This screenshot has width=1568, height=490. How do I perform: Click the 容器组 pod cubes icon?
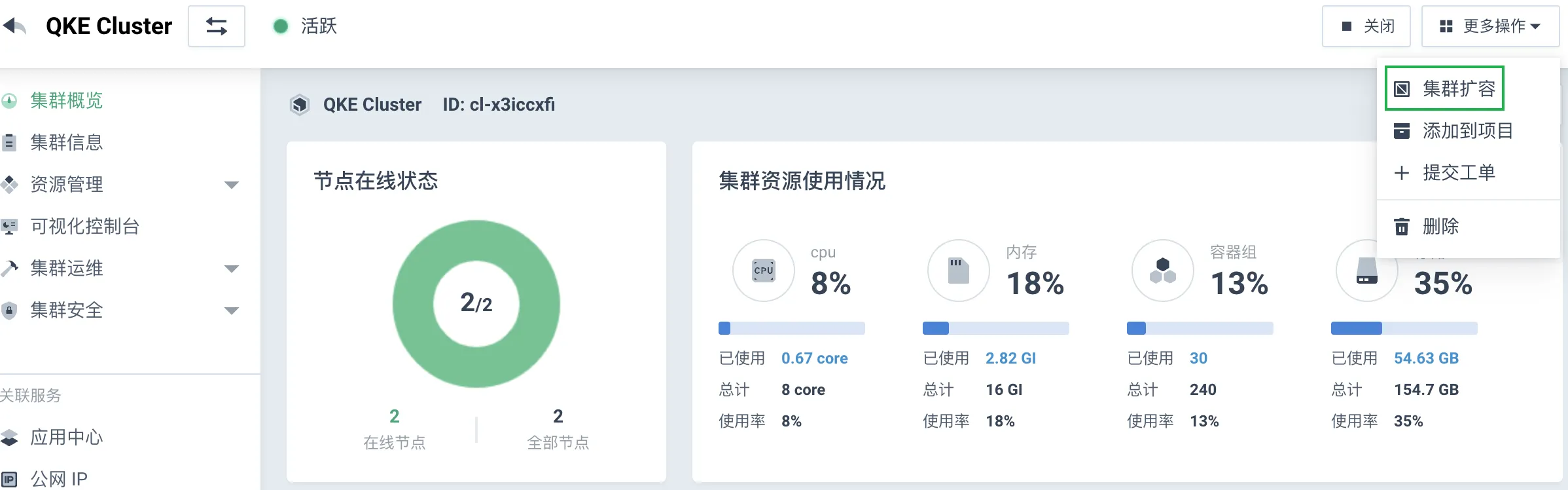click(1163, 271)
